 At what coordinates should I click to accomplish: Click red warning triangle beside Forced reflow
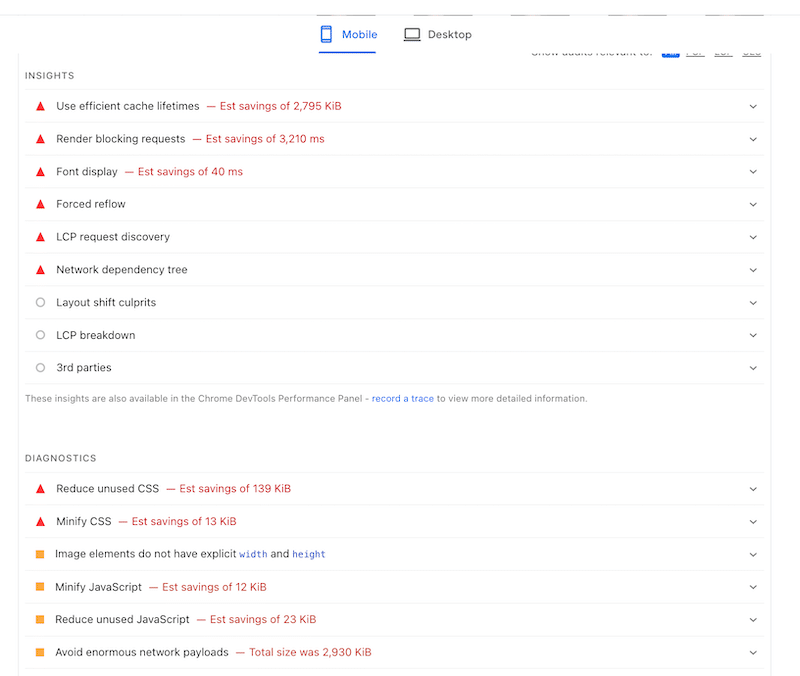coord(40,204)
